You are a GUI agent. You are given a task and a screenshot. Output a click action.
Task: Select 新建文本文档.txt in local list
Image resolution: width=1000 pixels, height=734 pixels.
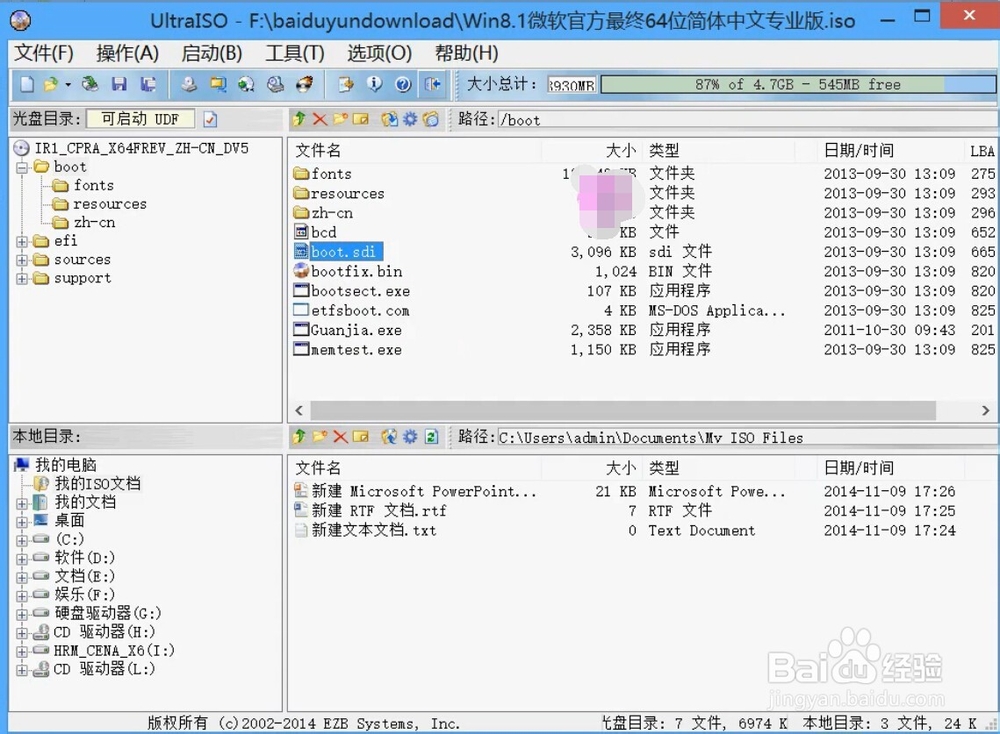coord(374,531)
